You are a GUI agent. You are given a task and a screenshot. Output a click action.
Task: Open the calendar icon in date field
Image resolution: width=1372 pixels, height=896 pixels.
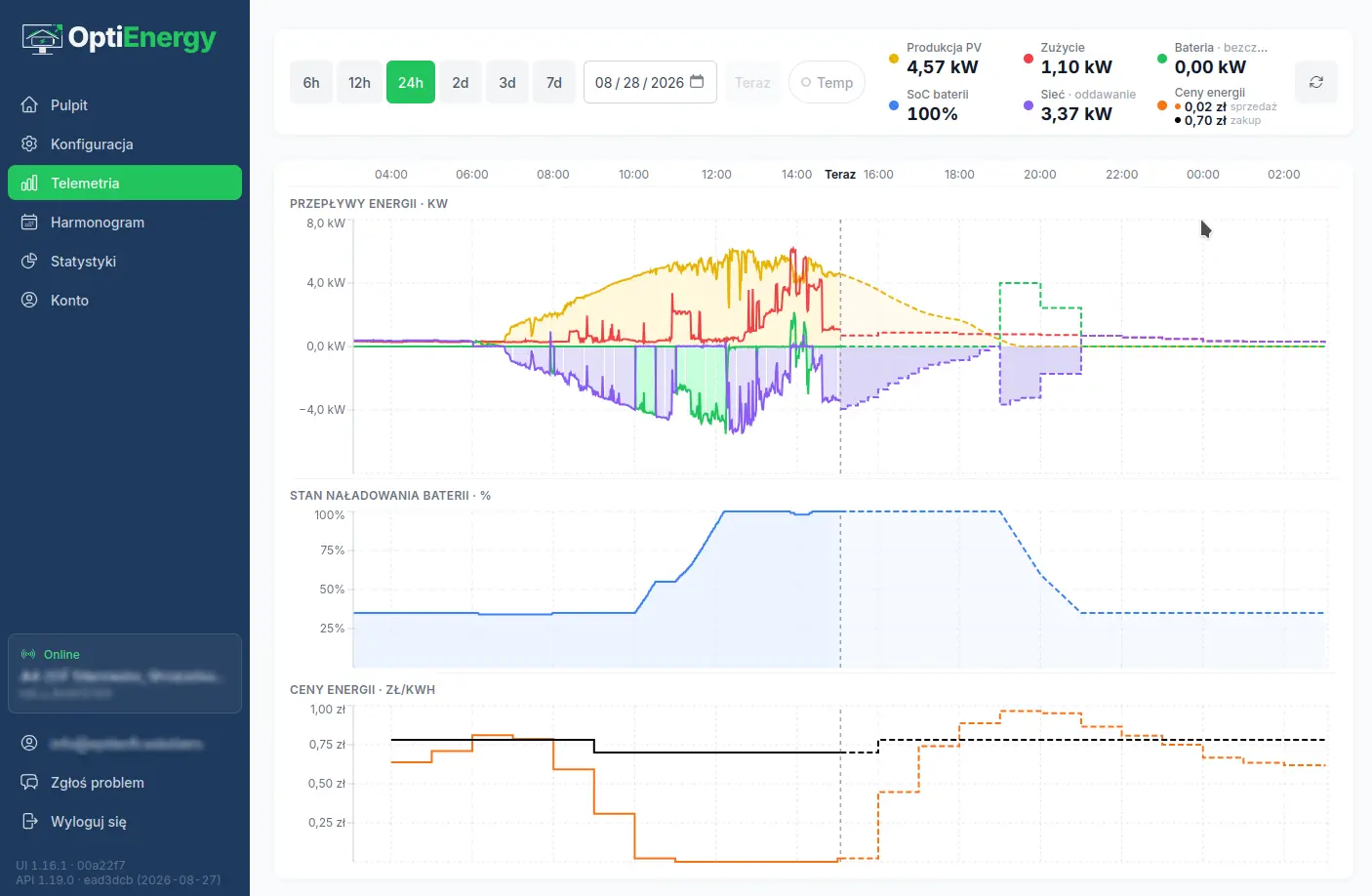coord(697,82)
